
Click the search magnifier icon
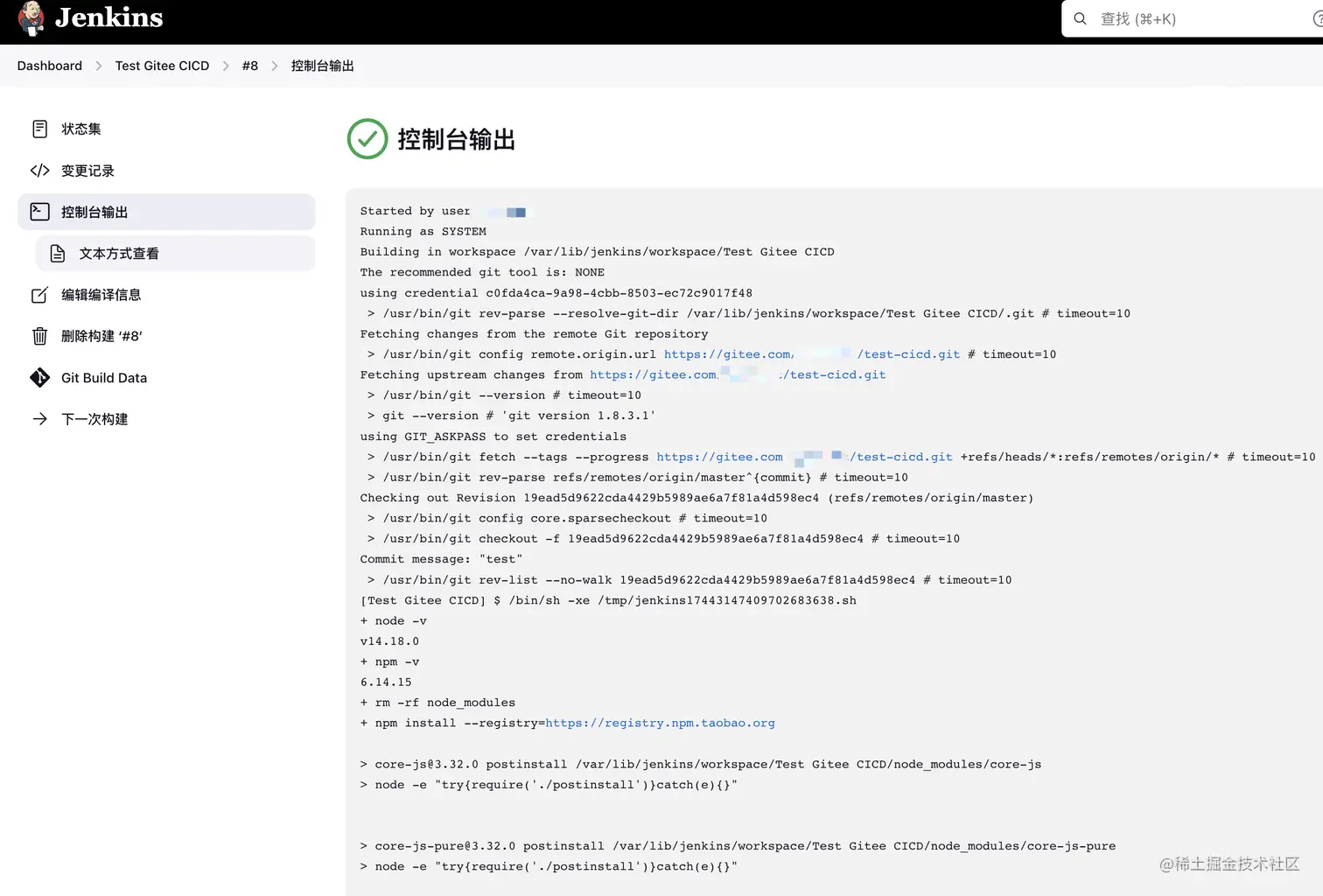(1081, 18)
